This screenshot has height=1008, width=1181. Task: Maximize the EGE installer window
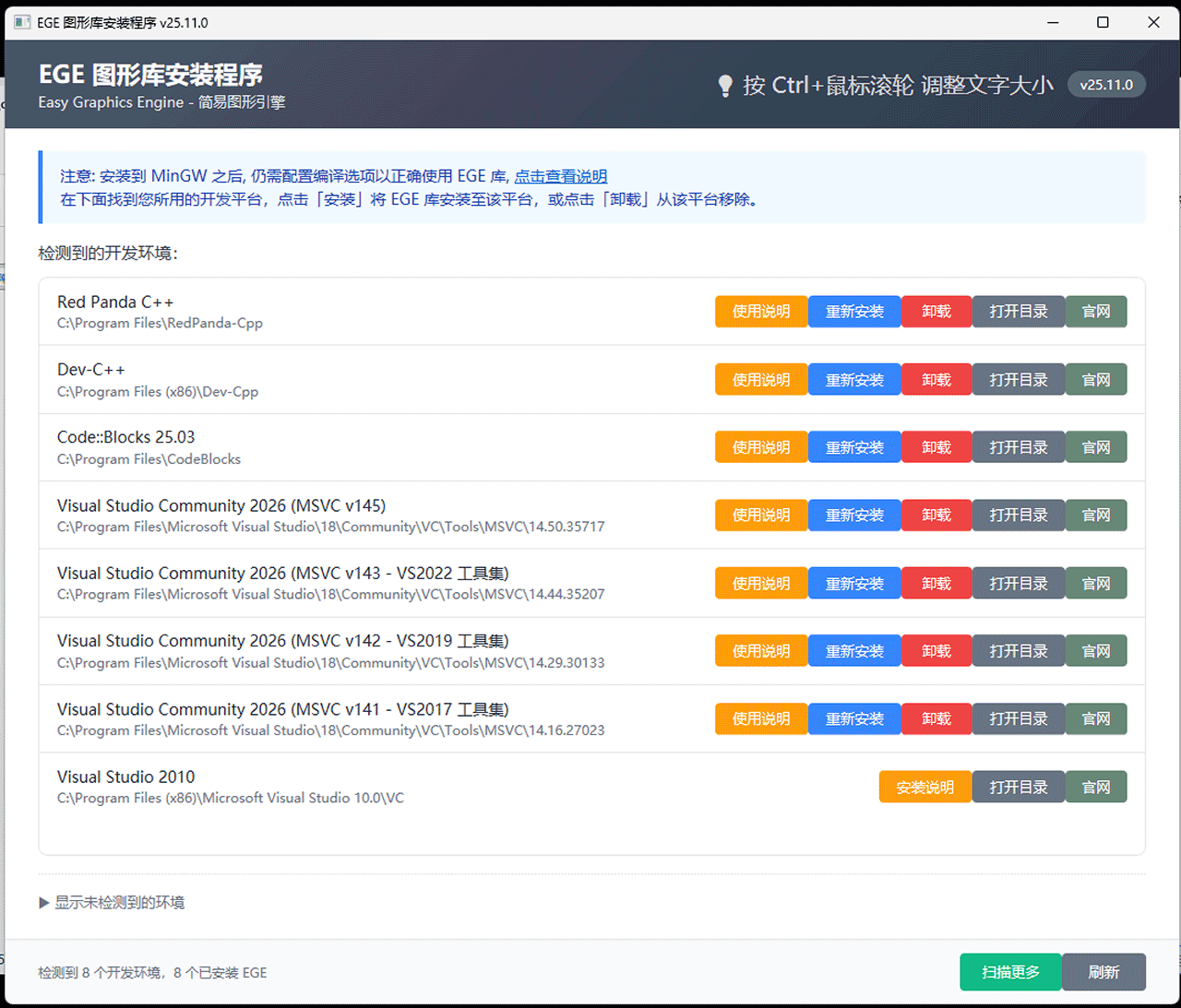pos(1103,22)
